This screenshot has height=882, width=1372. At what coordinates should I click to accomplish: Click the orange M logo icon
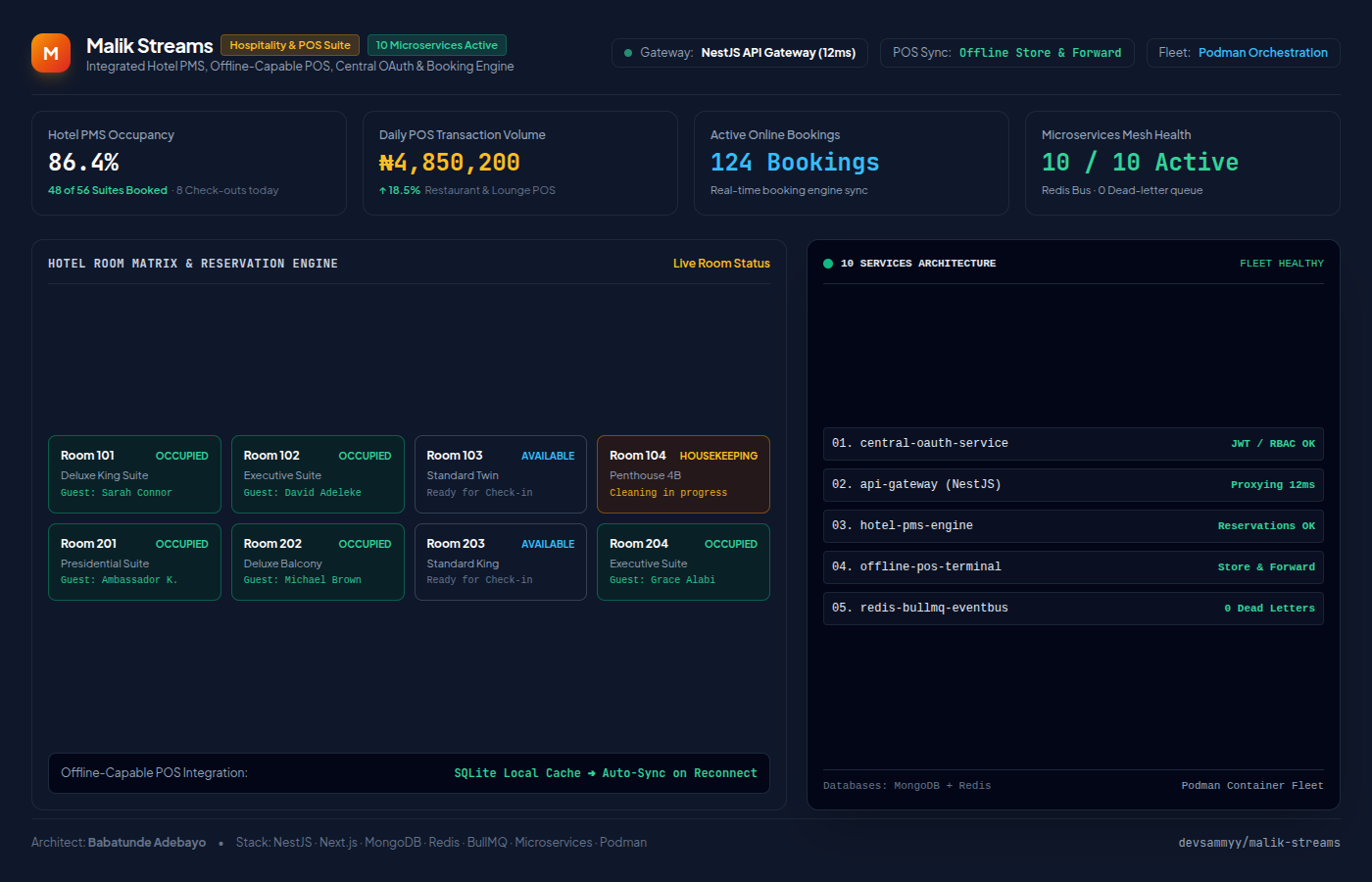point(51,53)
